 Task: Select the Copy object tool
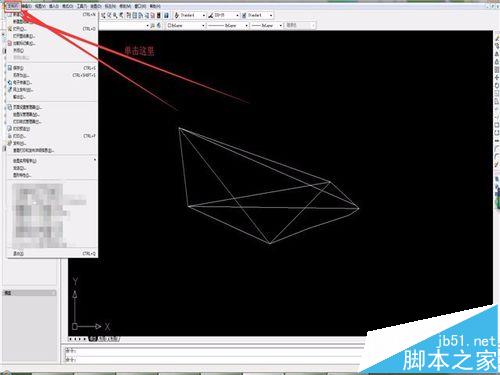[497, 47]
